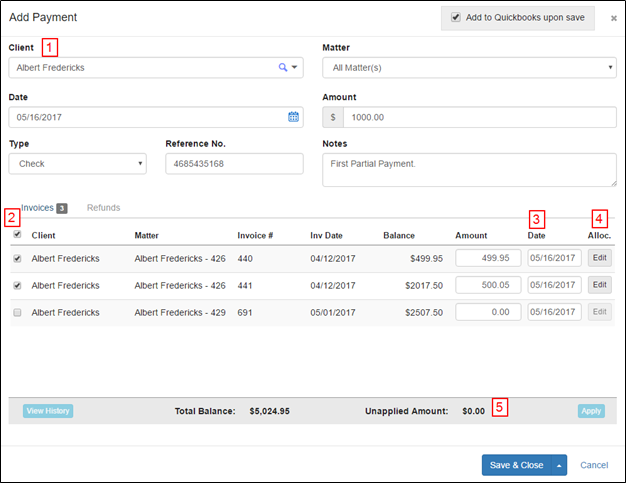Click invoice date 05/01/2017 cell
This screenshot has width=626, height=483.
click(x=333, y=313)
